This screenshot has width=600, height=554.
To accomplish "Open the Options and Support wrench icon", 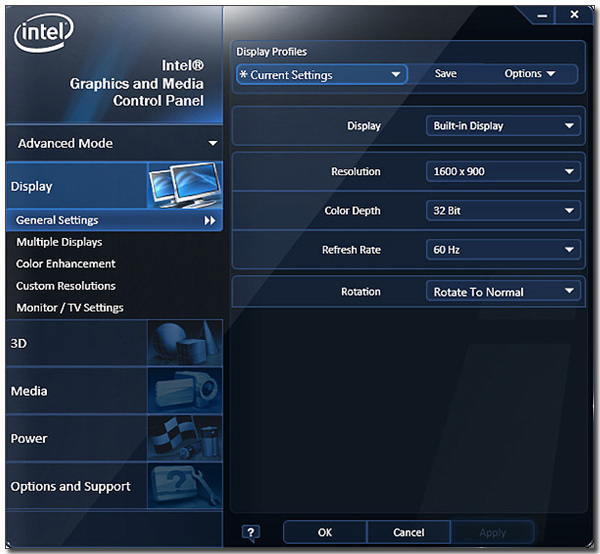I will pos(185,486).
